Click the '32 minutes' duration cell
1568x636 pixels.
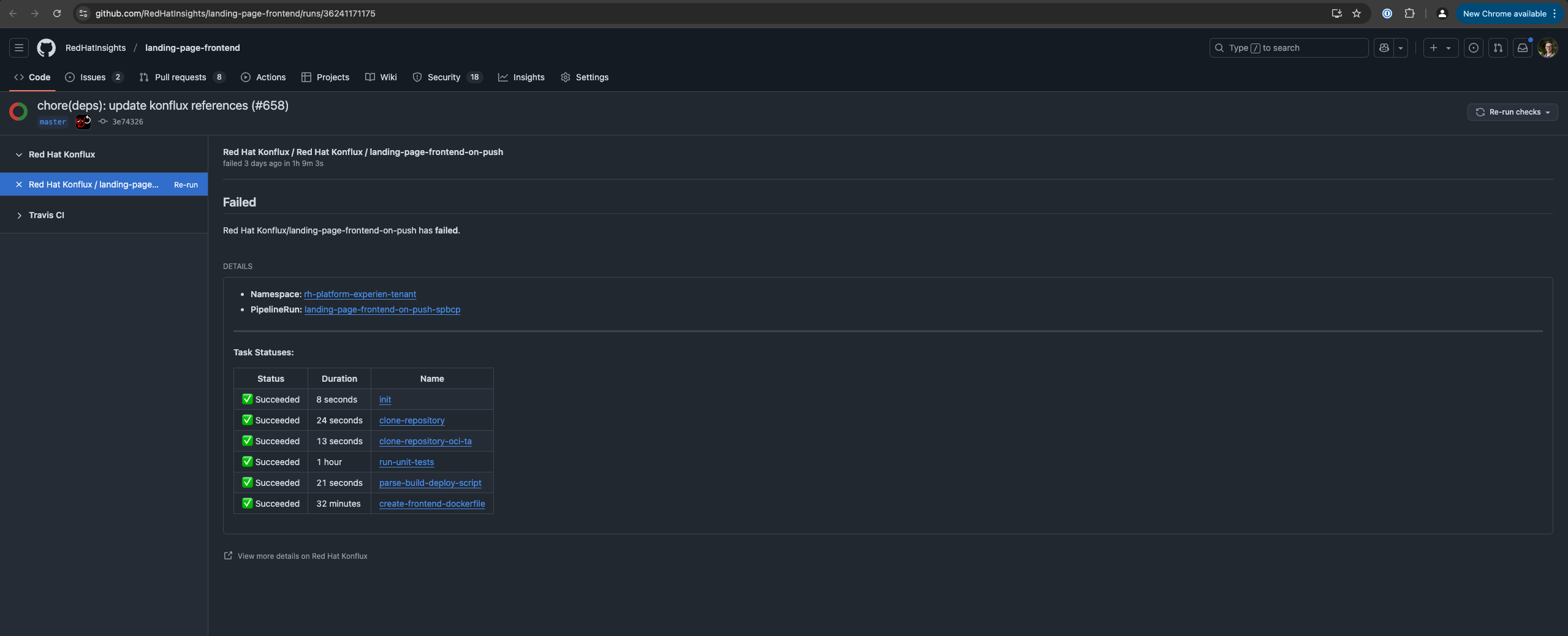pyautogui.click(x=339, y=504)
